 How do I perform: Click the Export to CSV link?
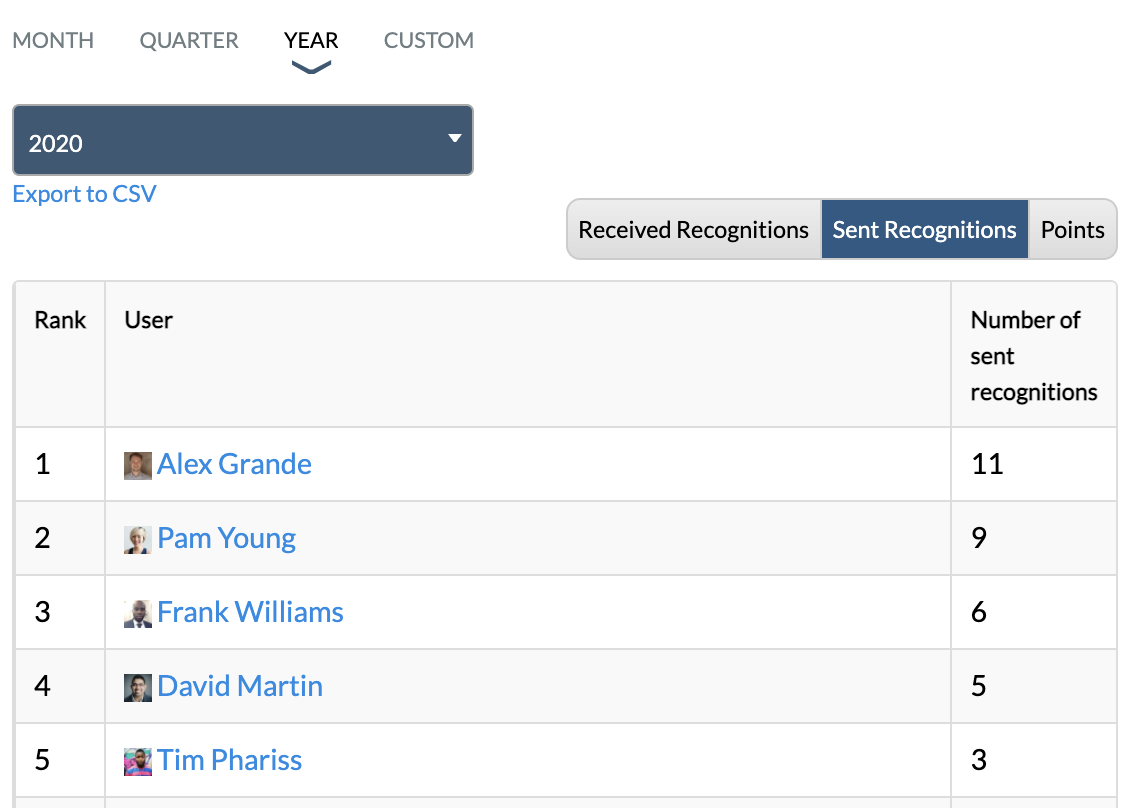[x=85, y=193]
